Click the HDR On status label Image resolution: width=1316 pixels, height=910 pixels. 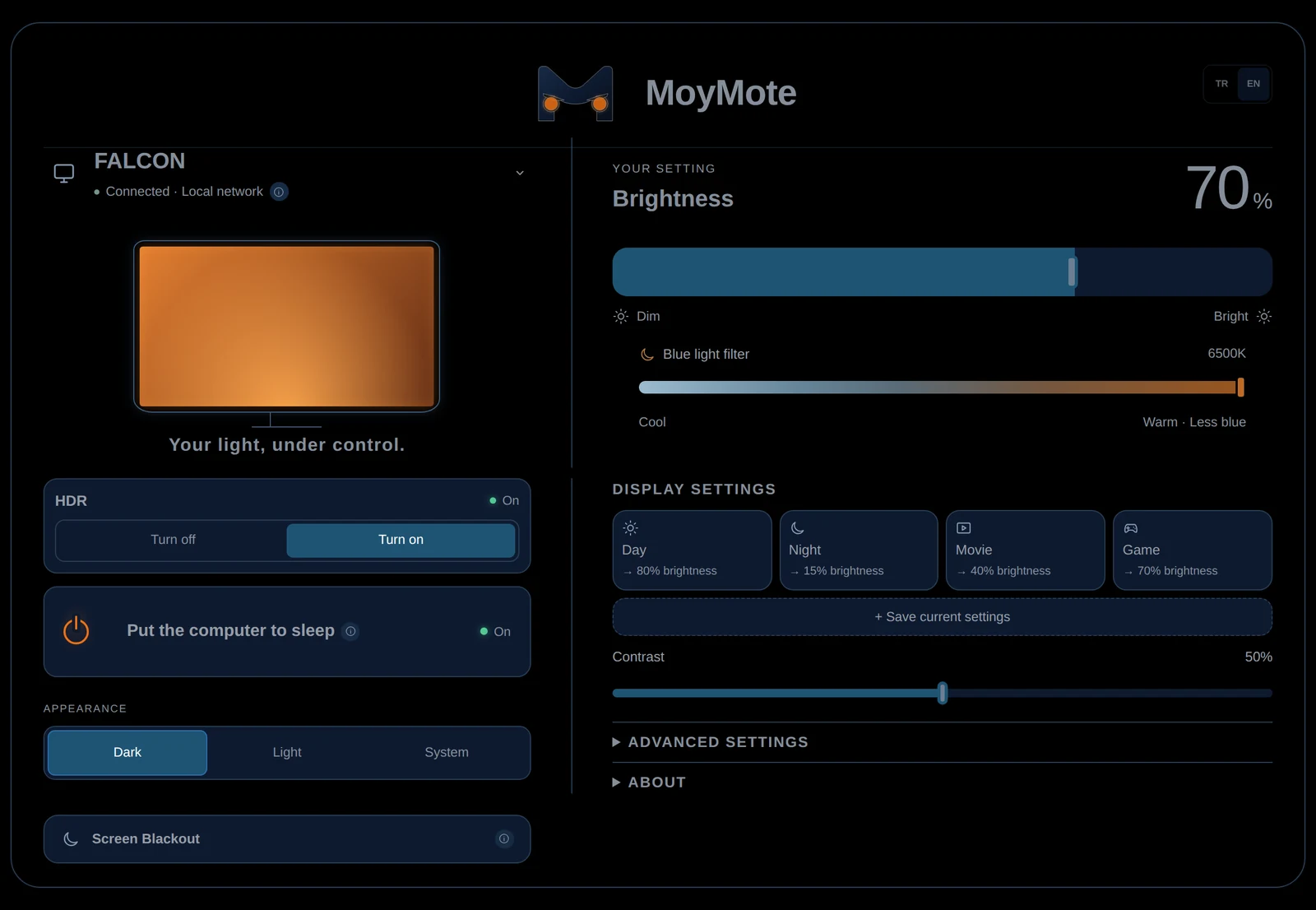pos(504,500)
